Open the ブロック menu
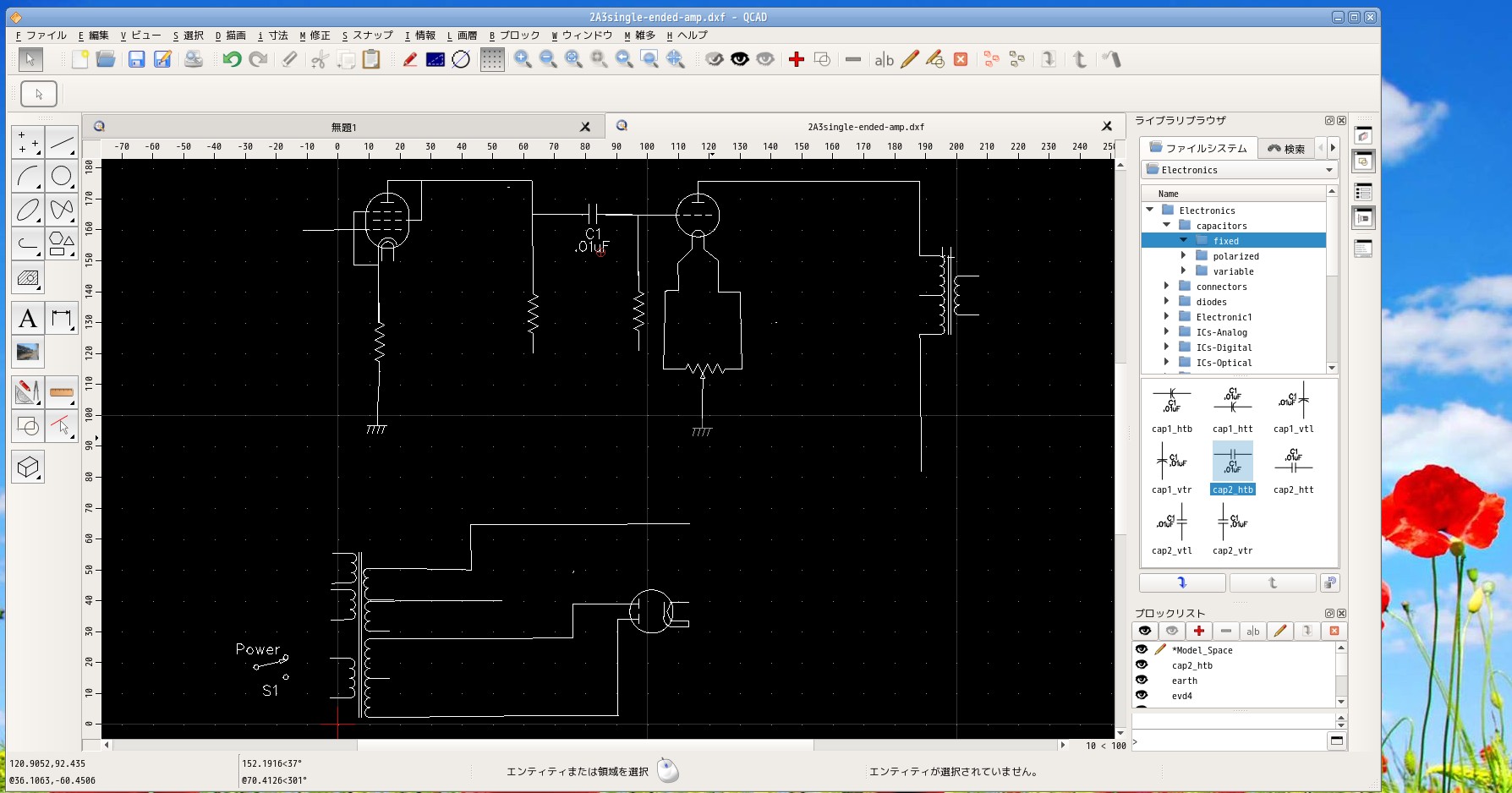This screenshot has height=793, width=1512. (515, 36)
